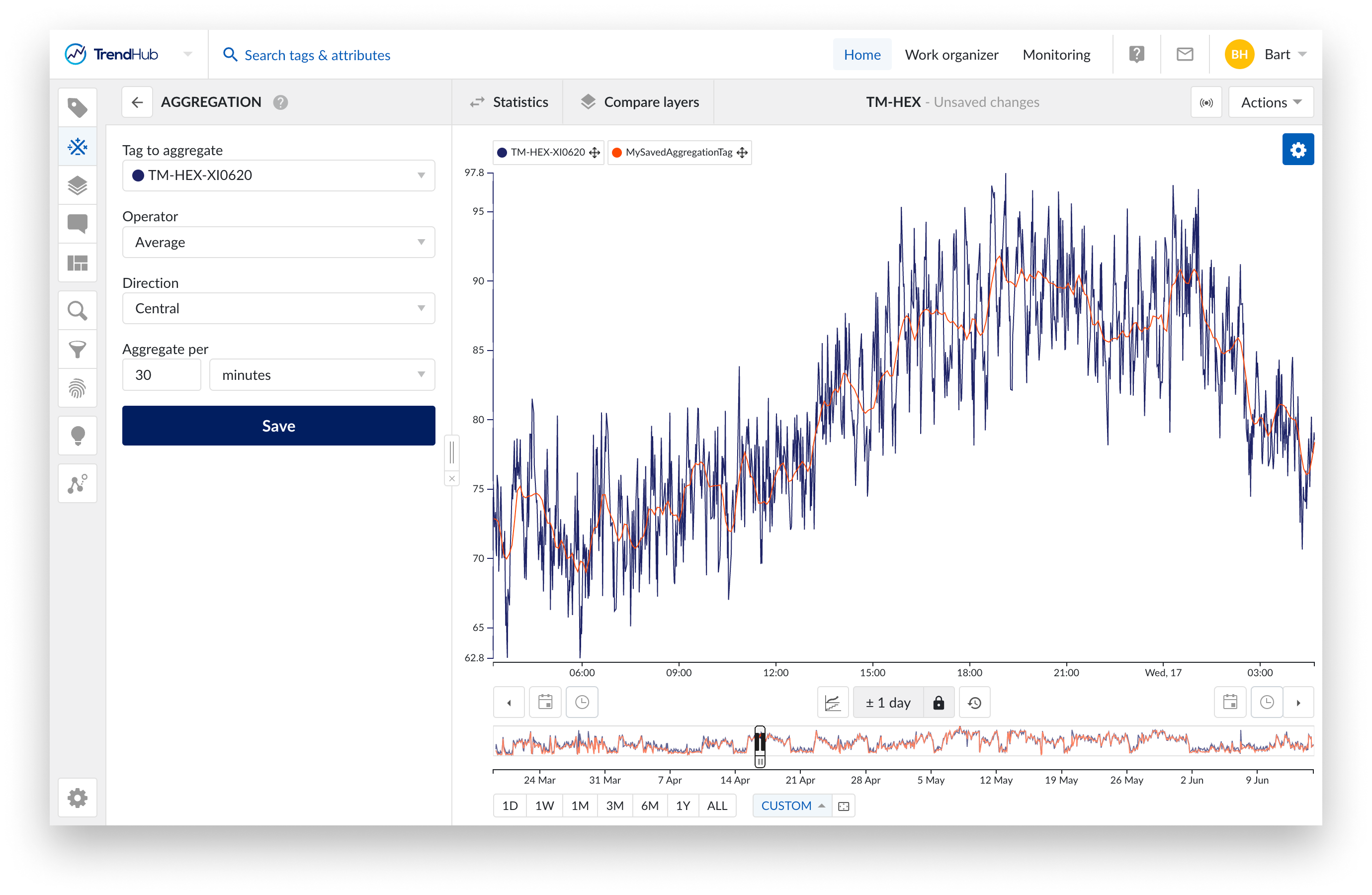Toggle the lock next to ± 1 day

(x=938, y=703)
